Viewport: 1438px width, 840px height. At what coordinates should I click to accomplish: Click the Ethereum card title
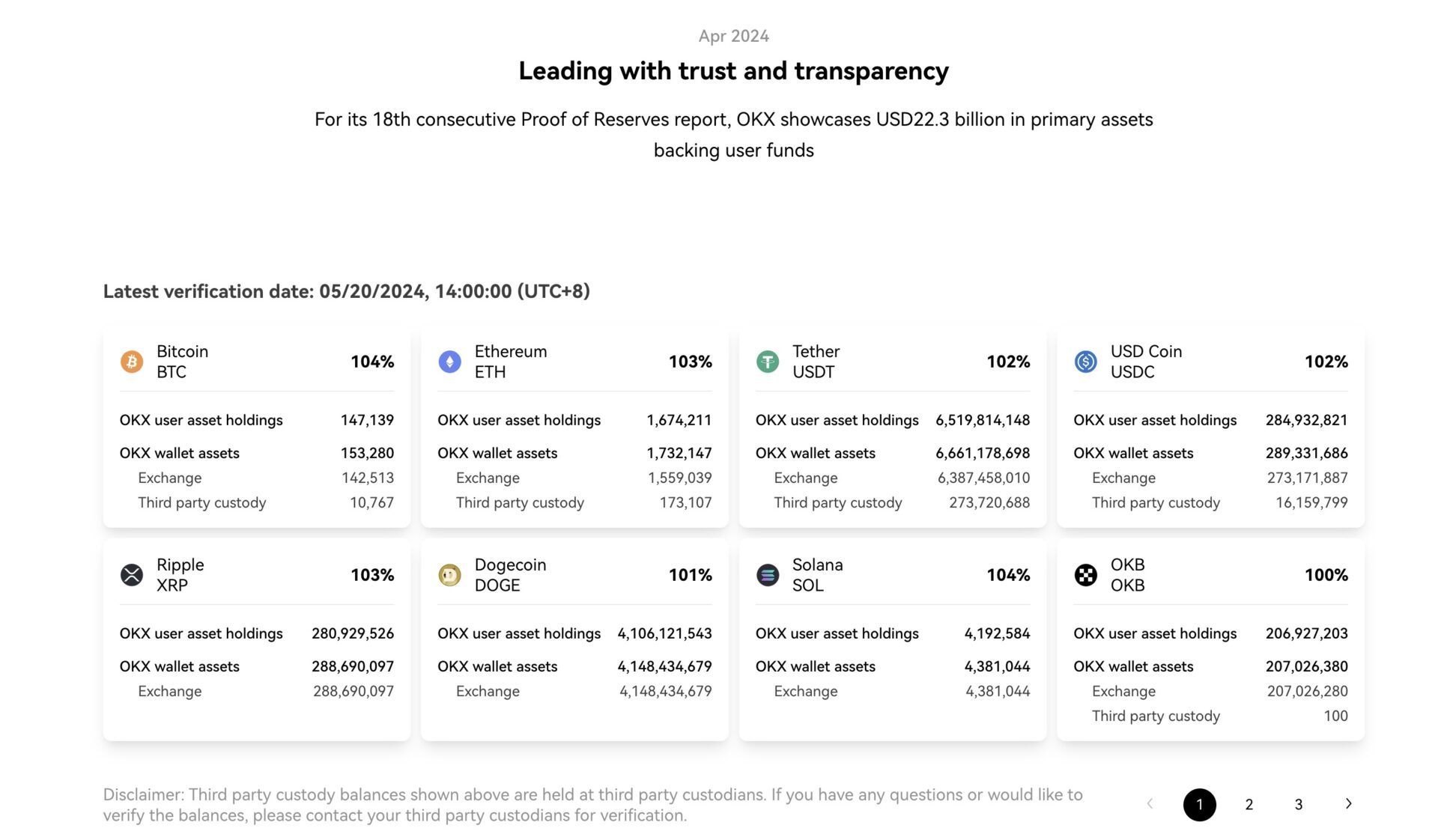(511, 361)
